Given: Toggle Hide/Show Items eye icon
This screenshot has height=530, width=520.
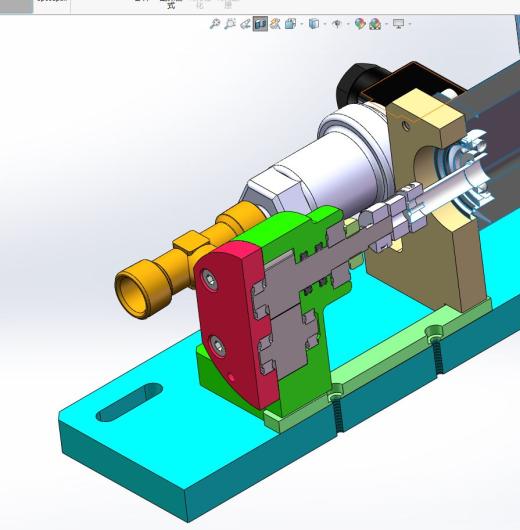Looking at the screenshot, I should click(x=337, y=24).
